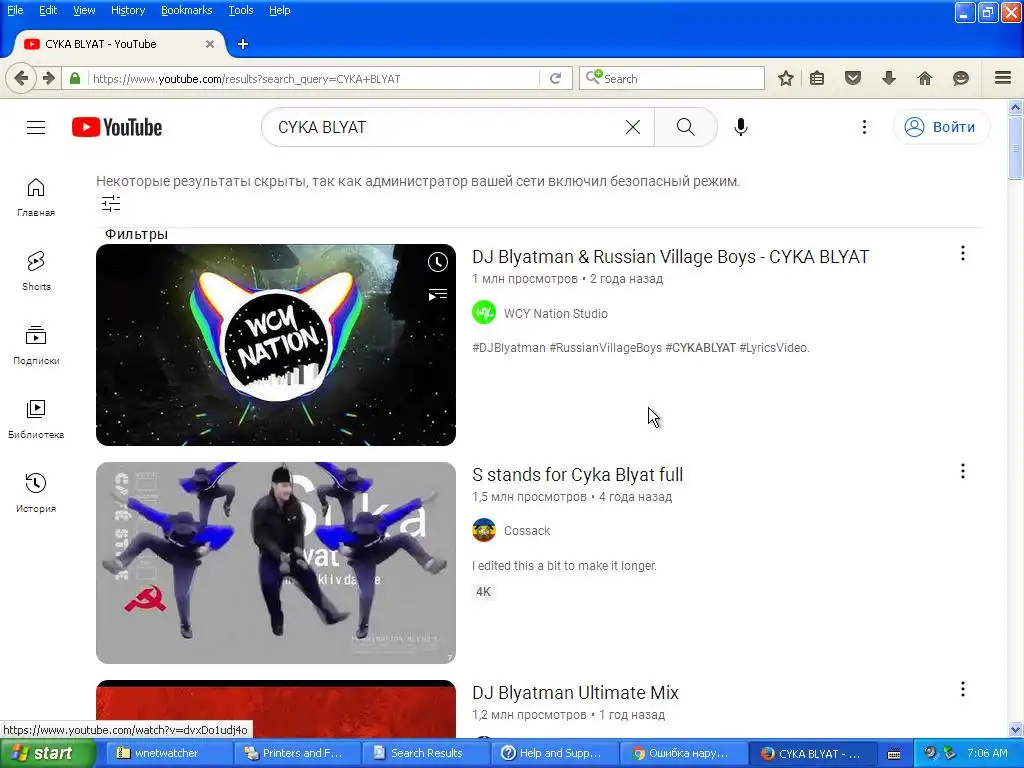Save page to Pocket
This screenshot has width=1024, height=768.
(853, 78)
